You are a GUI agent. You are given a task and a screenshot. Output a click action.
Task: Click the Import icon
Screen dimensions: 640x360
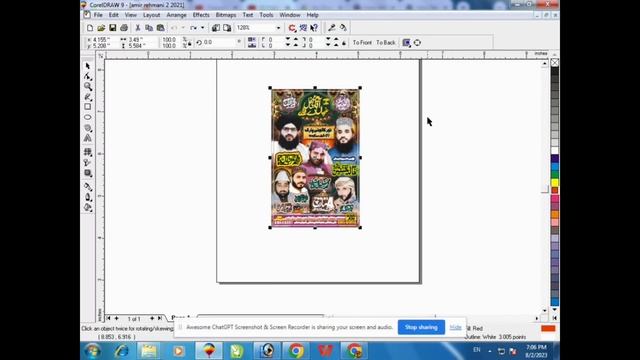pos(216,28)
